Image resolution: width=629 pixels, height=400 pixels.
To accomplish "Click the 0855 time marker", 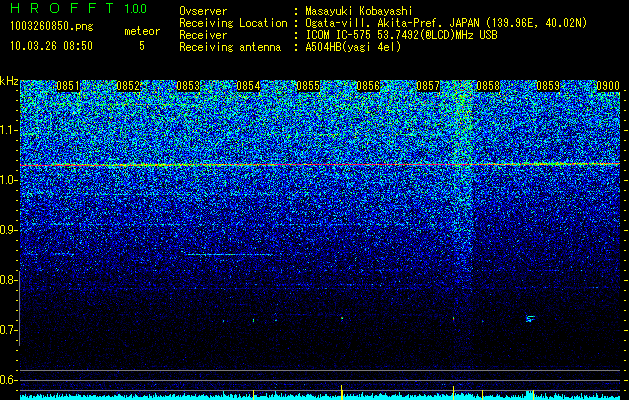I will [x=308, y=86].
